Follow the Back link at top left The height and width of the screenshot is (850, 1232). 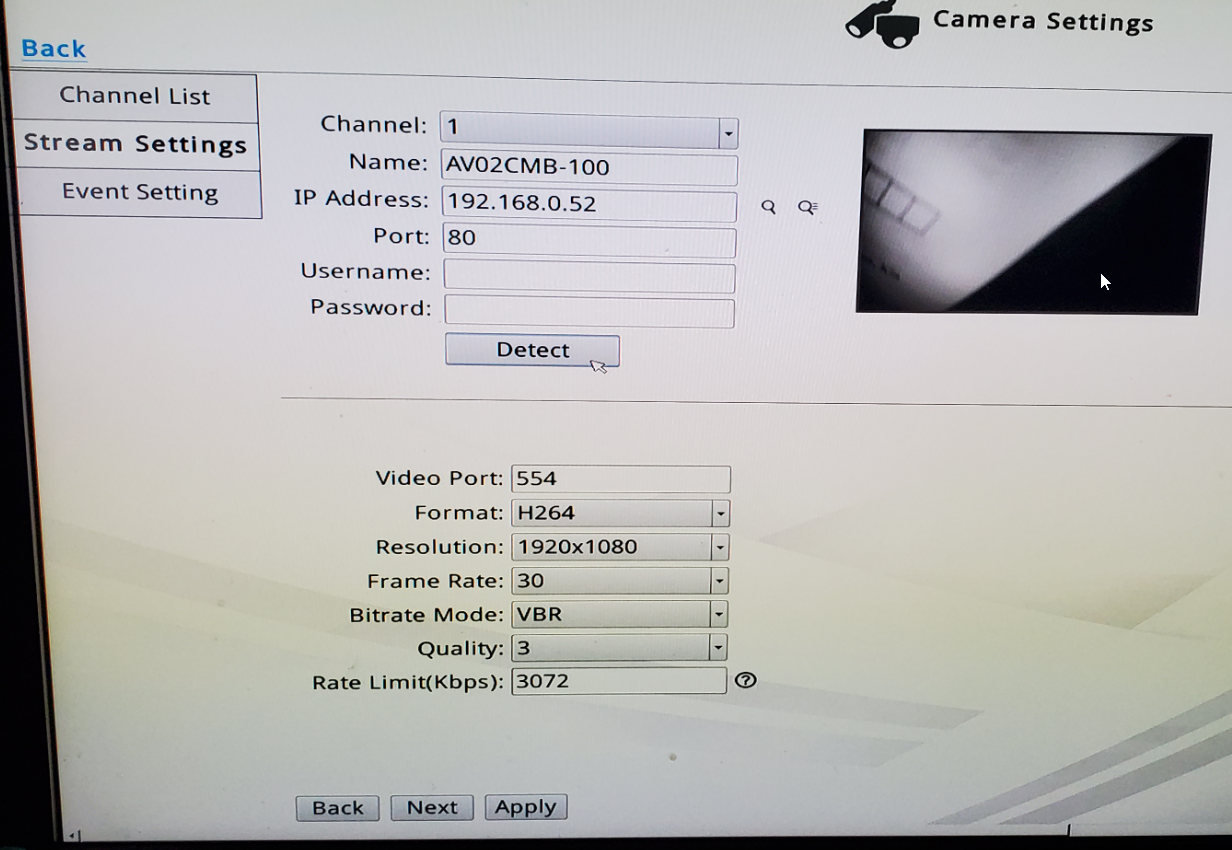tap(54, 48)
